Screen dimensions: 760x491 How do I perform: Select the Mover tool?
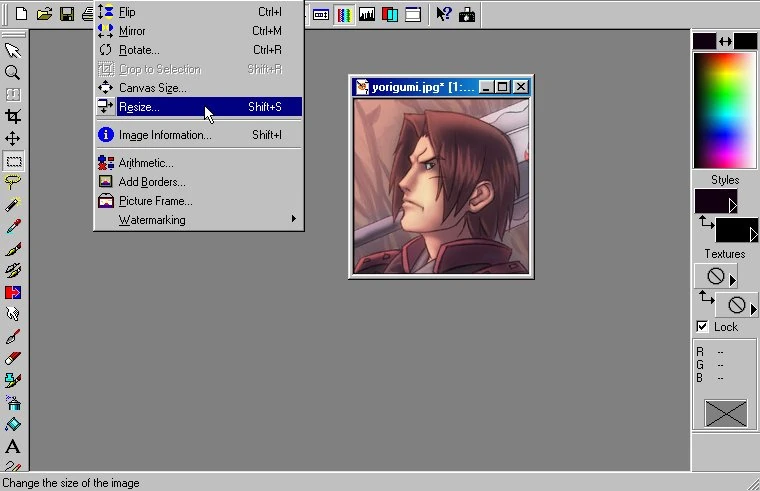coord(13,139)
